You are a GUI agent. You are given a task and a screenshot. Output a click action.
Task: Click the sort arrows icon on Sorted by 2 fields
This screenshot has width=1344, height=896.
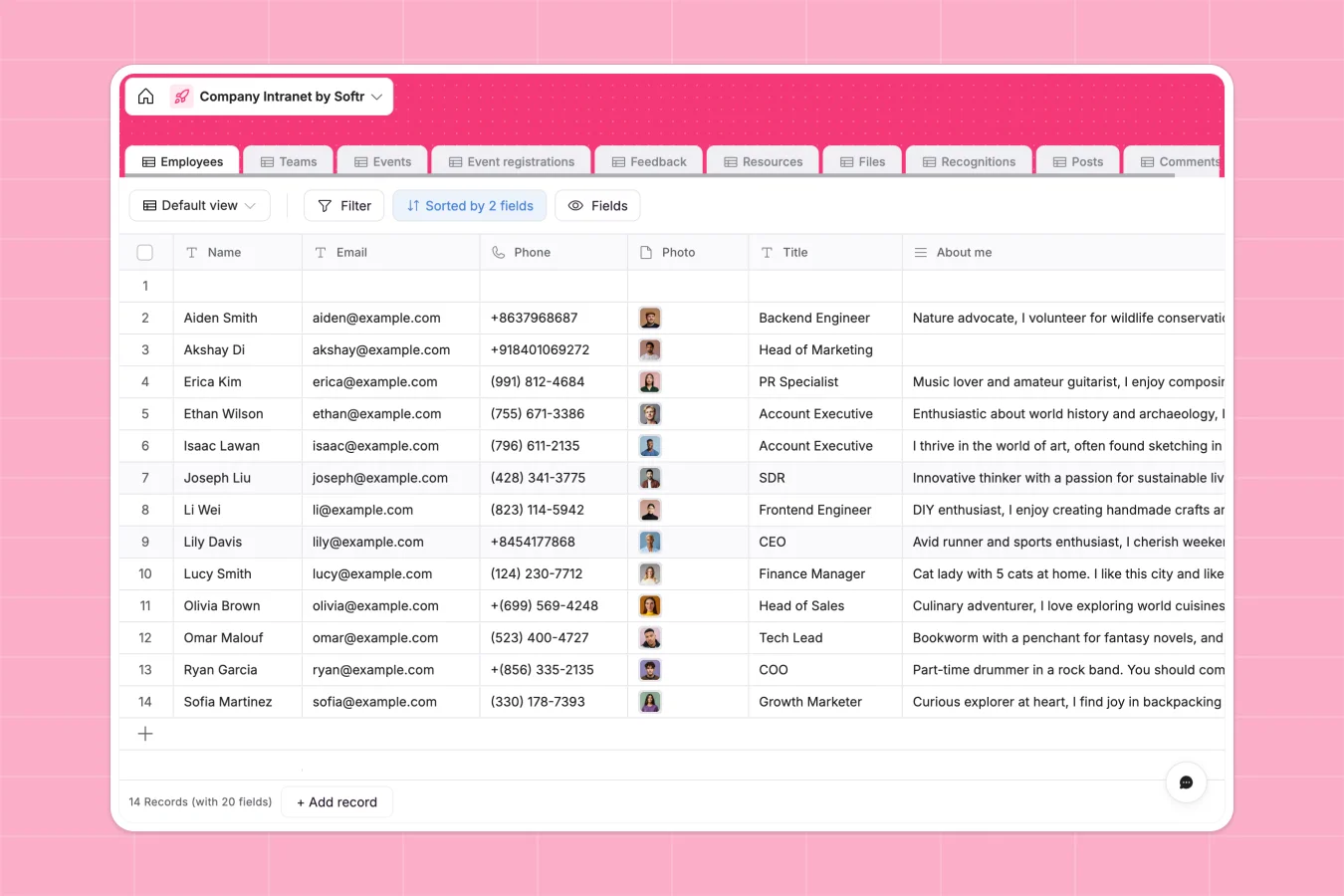pyautogui.click(x=411, y=205)
